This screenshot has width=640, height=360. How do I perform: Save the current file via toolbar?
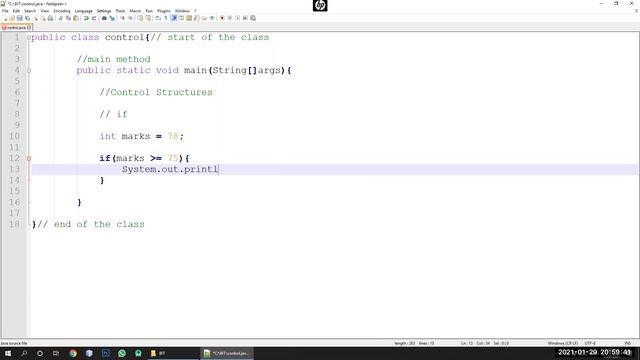pyautogui.click(x=20, y=18)
